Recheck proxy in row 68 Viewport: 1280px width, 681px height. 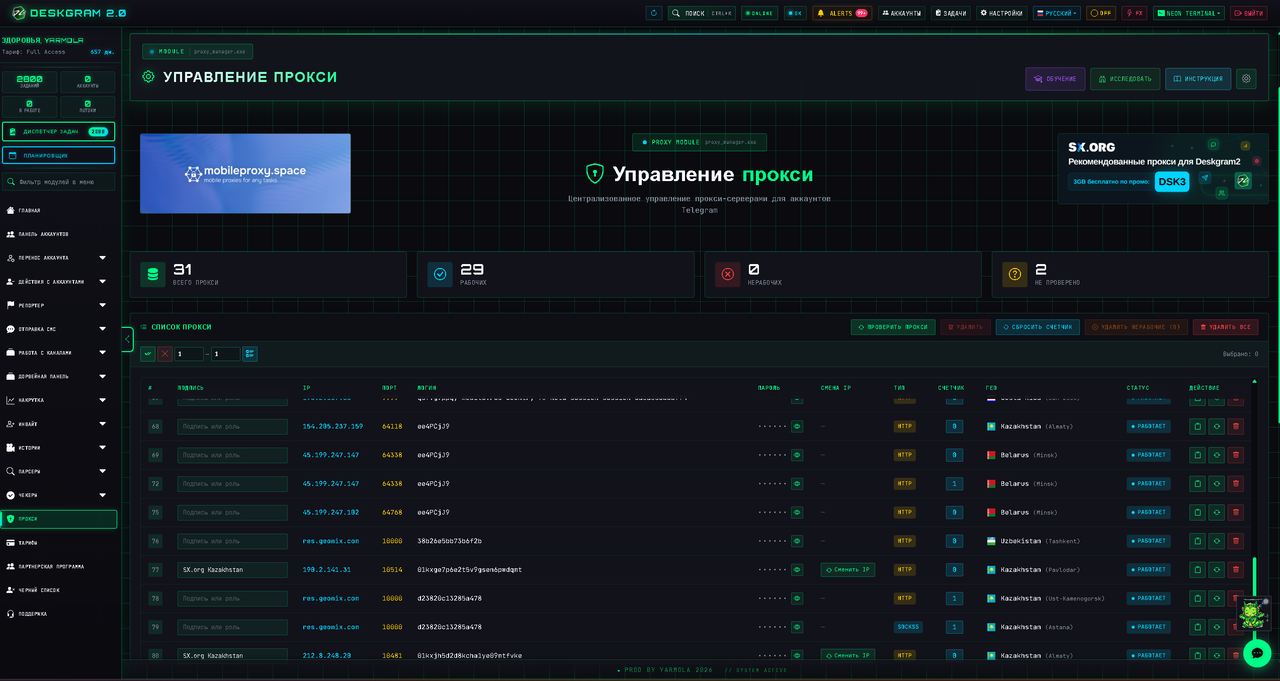pyautogui.click(x=1217, y=426)
